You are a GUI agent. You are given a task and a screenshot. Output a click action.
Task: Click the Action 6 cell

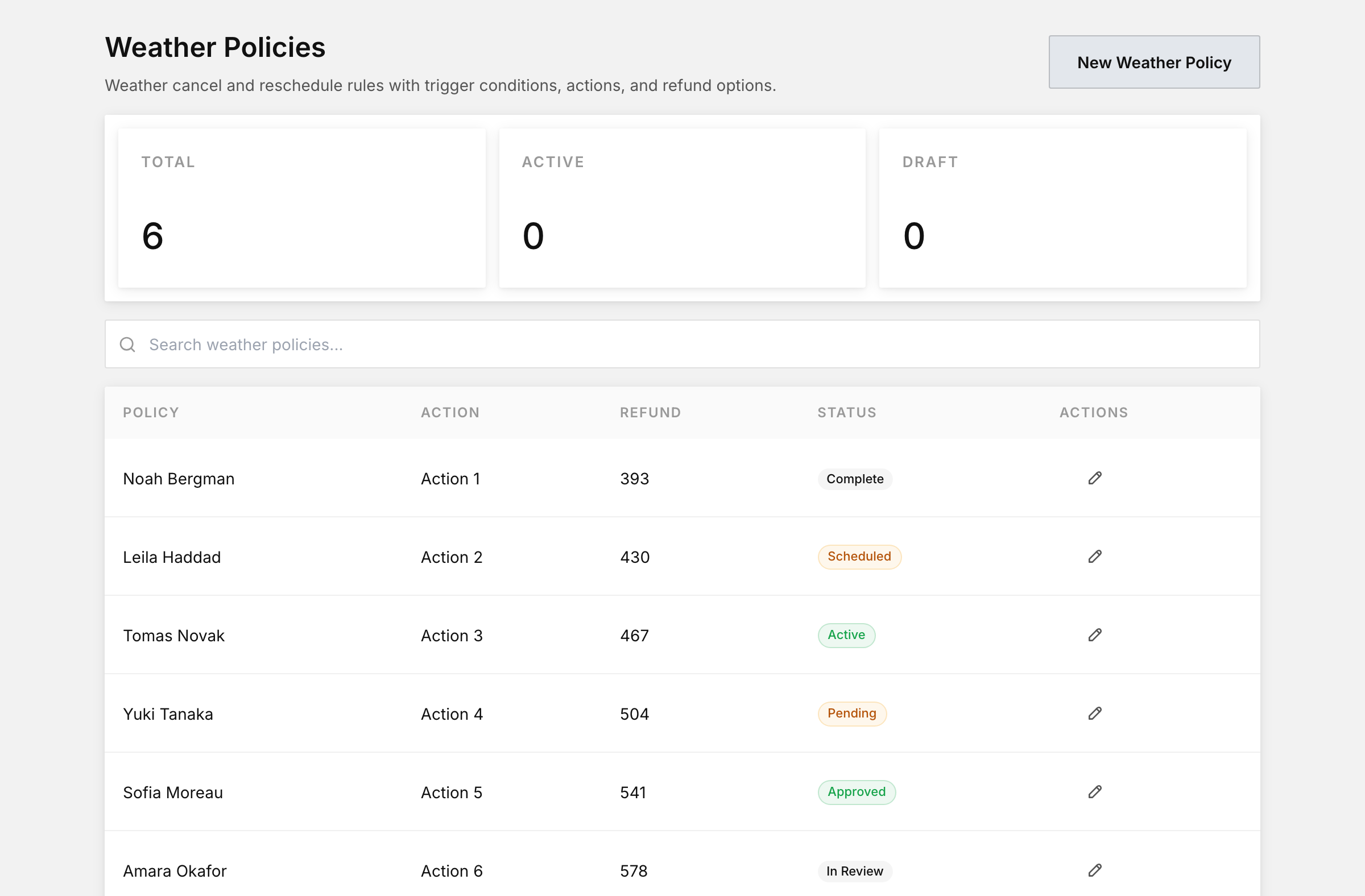[x=452, y=872]
